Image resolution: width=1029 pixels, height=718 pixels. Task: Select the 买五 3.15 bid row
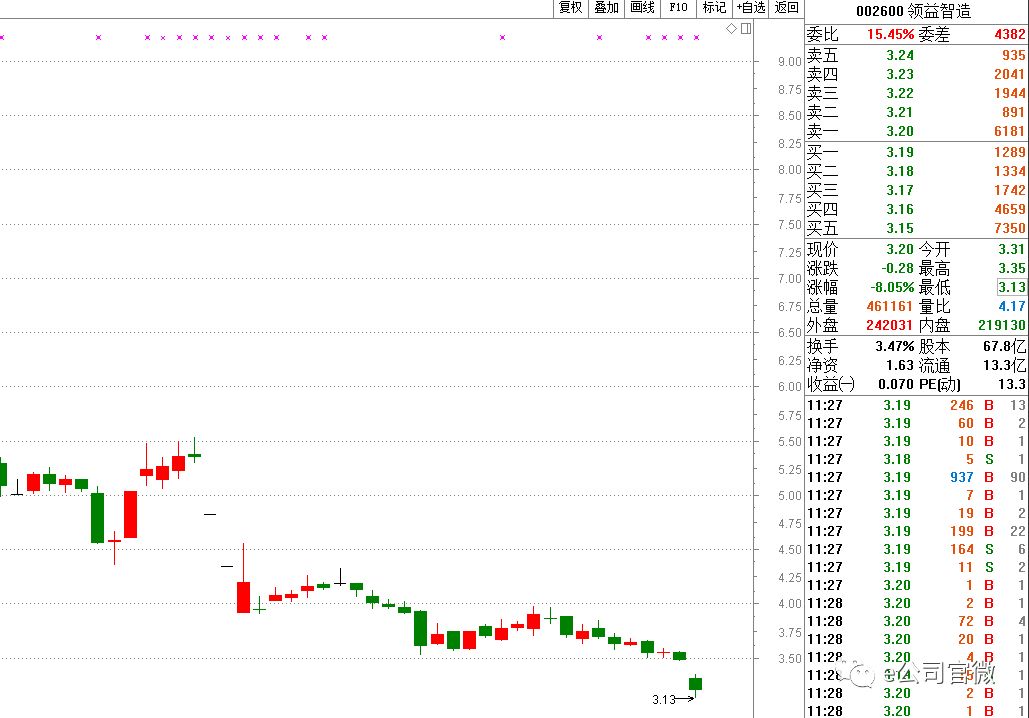coord(916,228)
